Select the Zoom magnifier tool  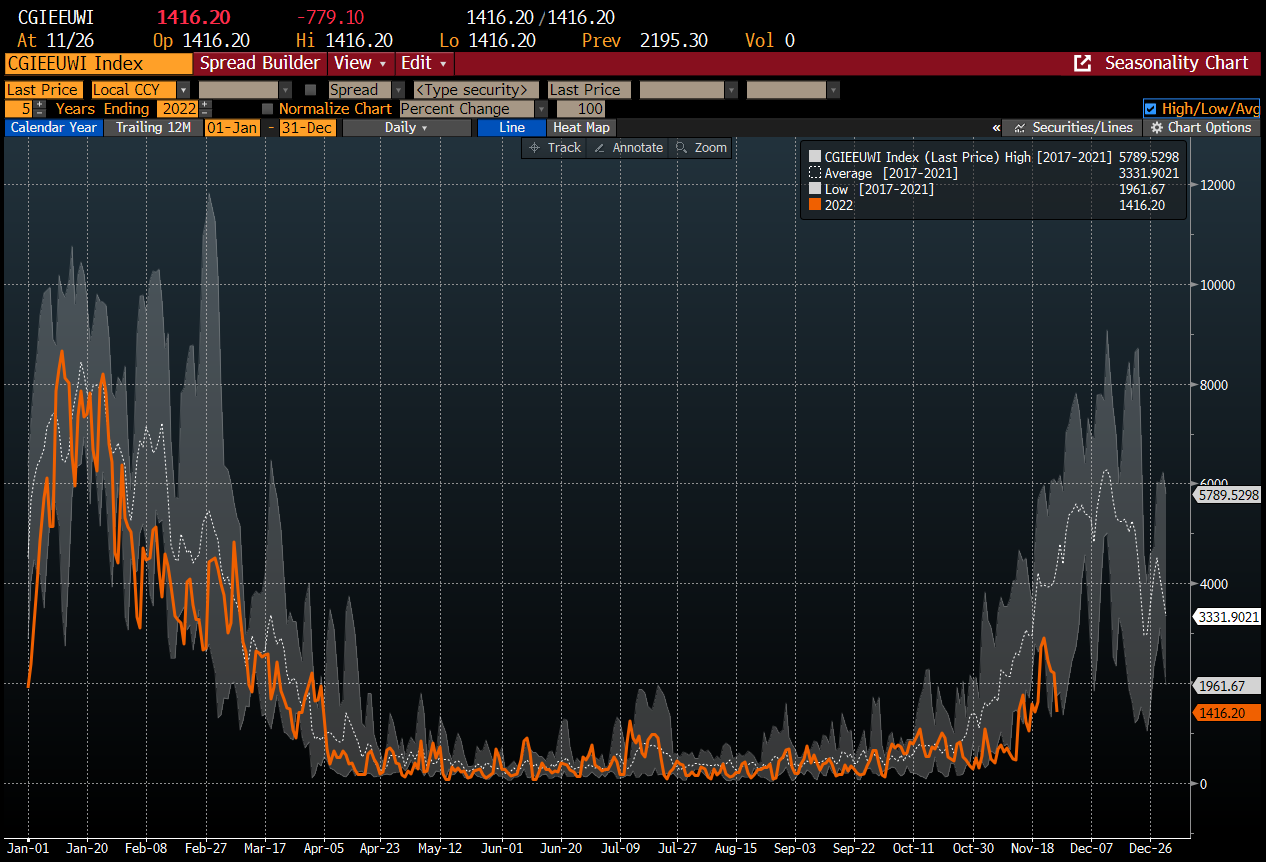tap(701, 148)
